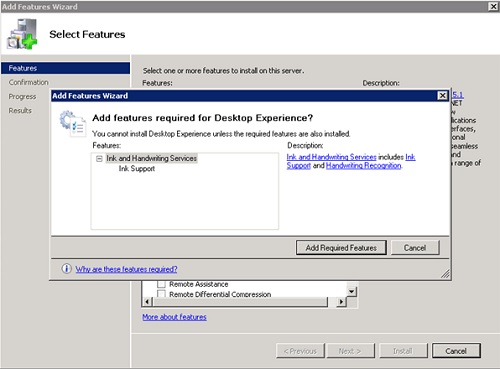Click the gear checklist icon in the dialog
This screenshot has width=500, height=369.
coord(72,123)
